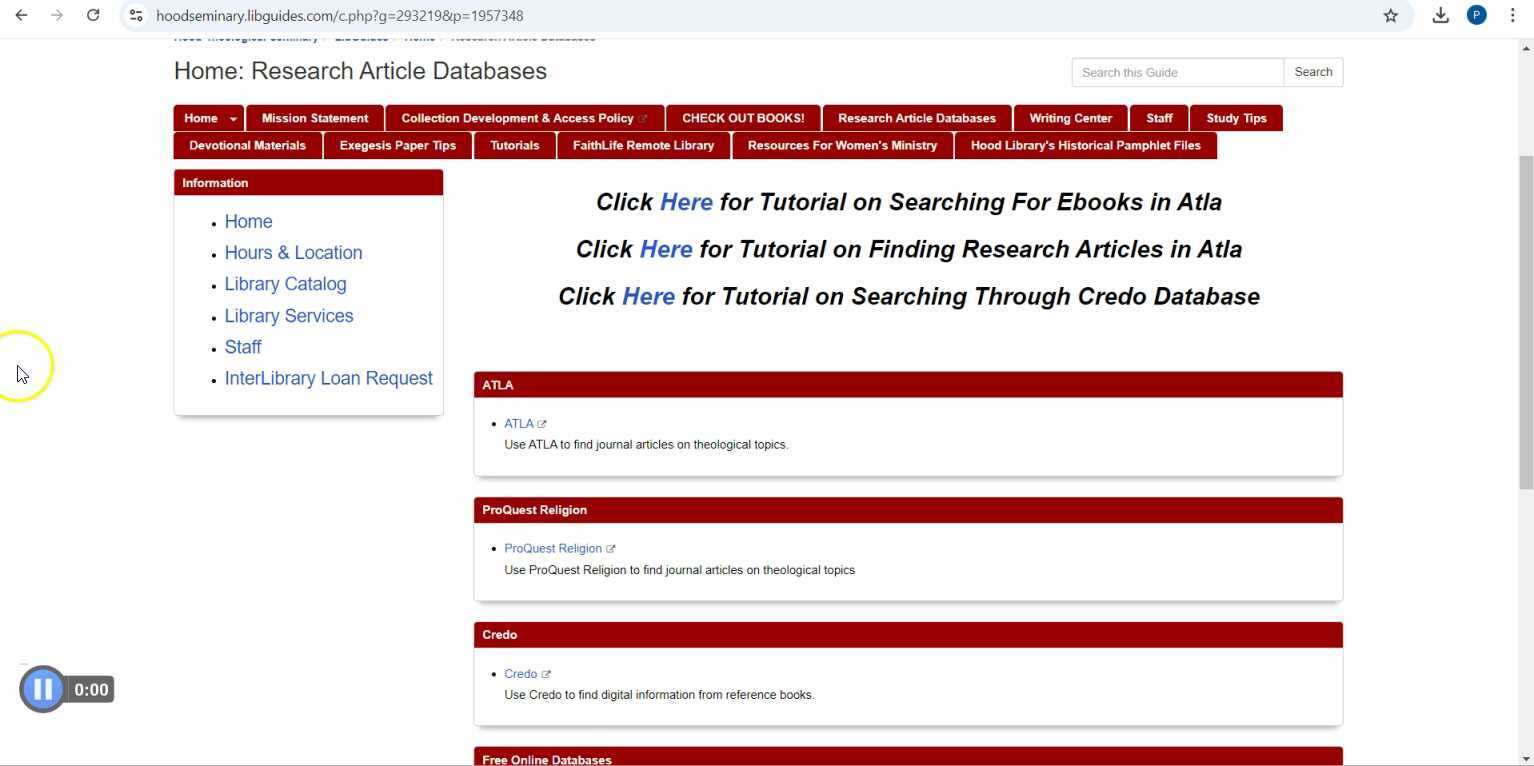Open Chrome's three-dot menu
The height and width of the screenshot is (766, 1534).
coord(1513,15)
